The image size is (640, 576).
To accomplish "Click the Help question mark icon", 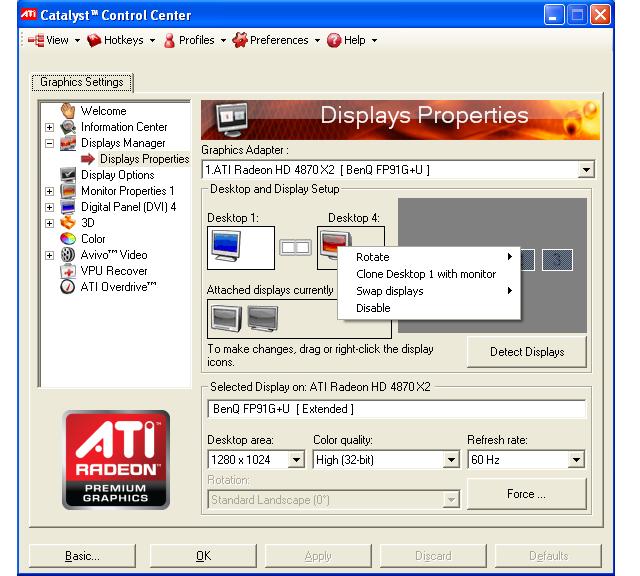I will pyautogui.click(x=334, y=40).
